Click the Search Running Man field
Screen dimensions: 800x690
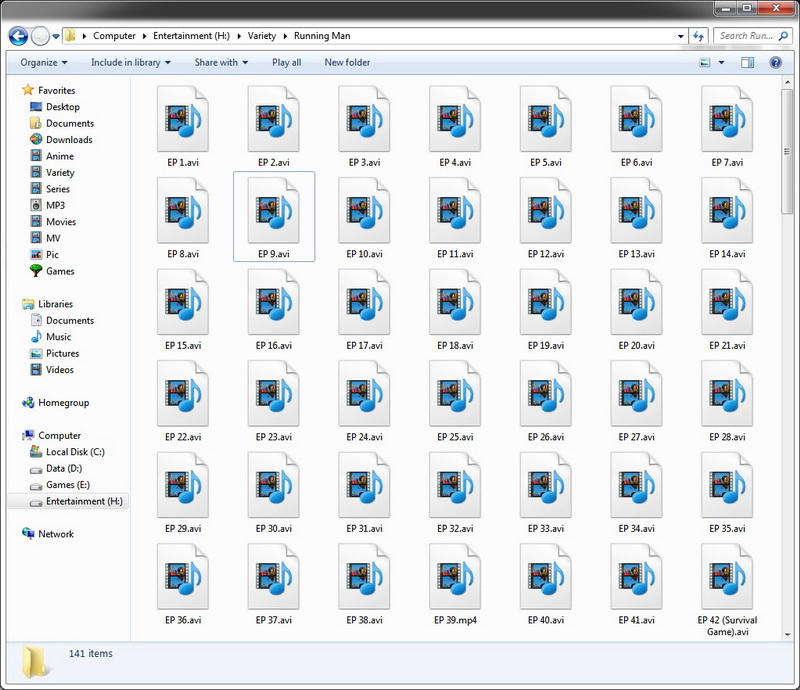click(x=752, y=36)
